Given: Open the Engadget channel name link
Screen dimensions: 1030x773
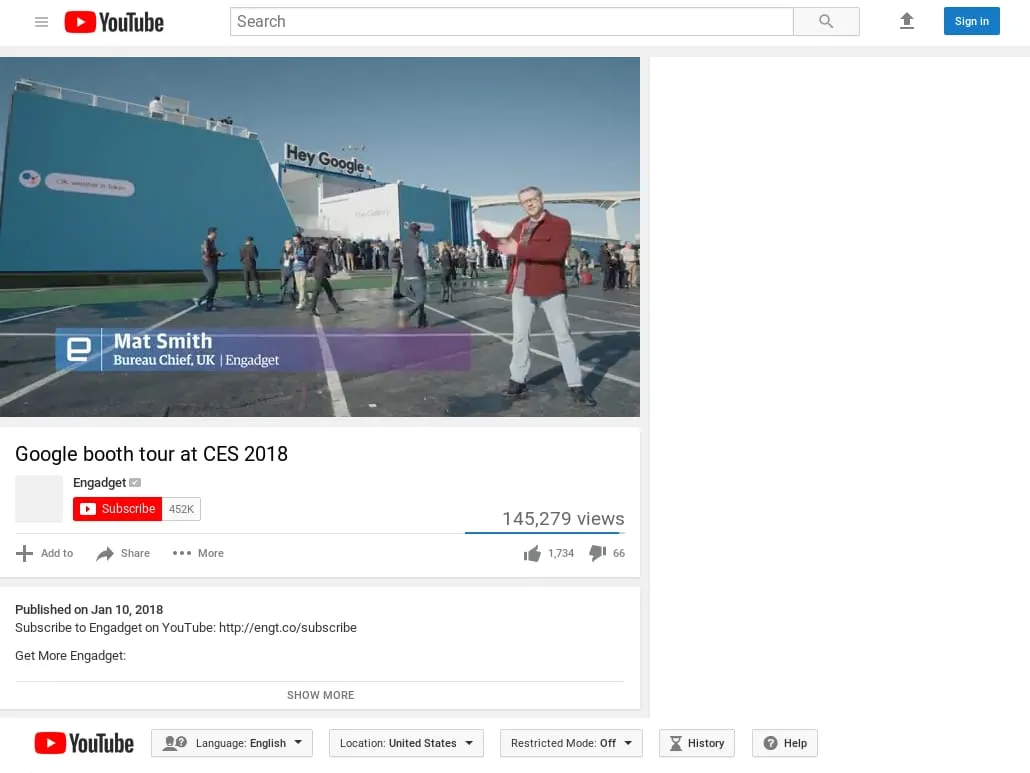Looking at the screenshot, I should coord(99,483).
